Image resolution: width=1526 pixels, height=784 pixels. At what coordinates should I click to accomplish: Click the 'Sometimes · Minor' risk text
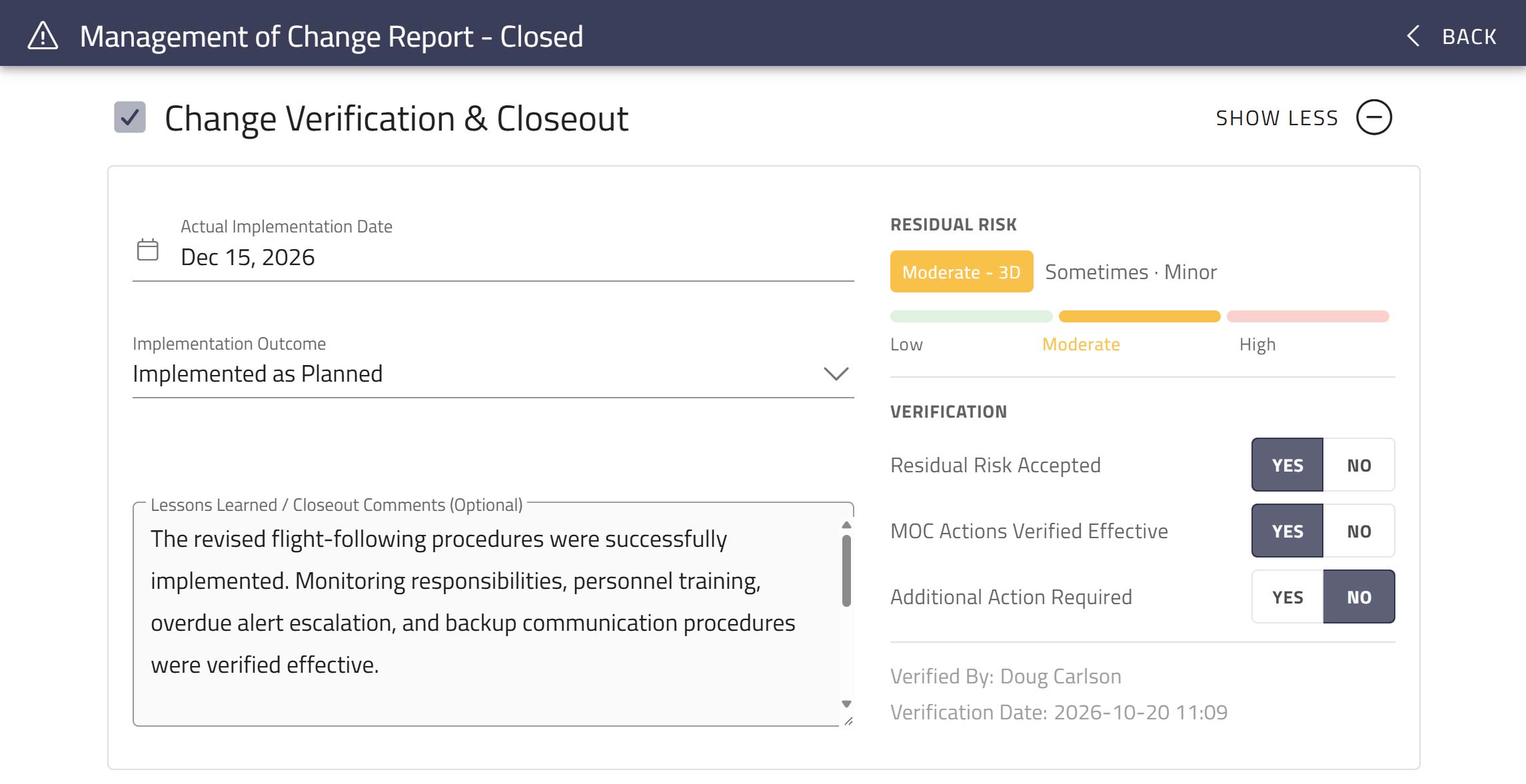pos(1131,272)
